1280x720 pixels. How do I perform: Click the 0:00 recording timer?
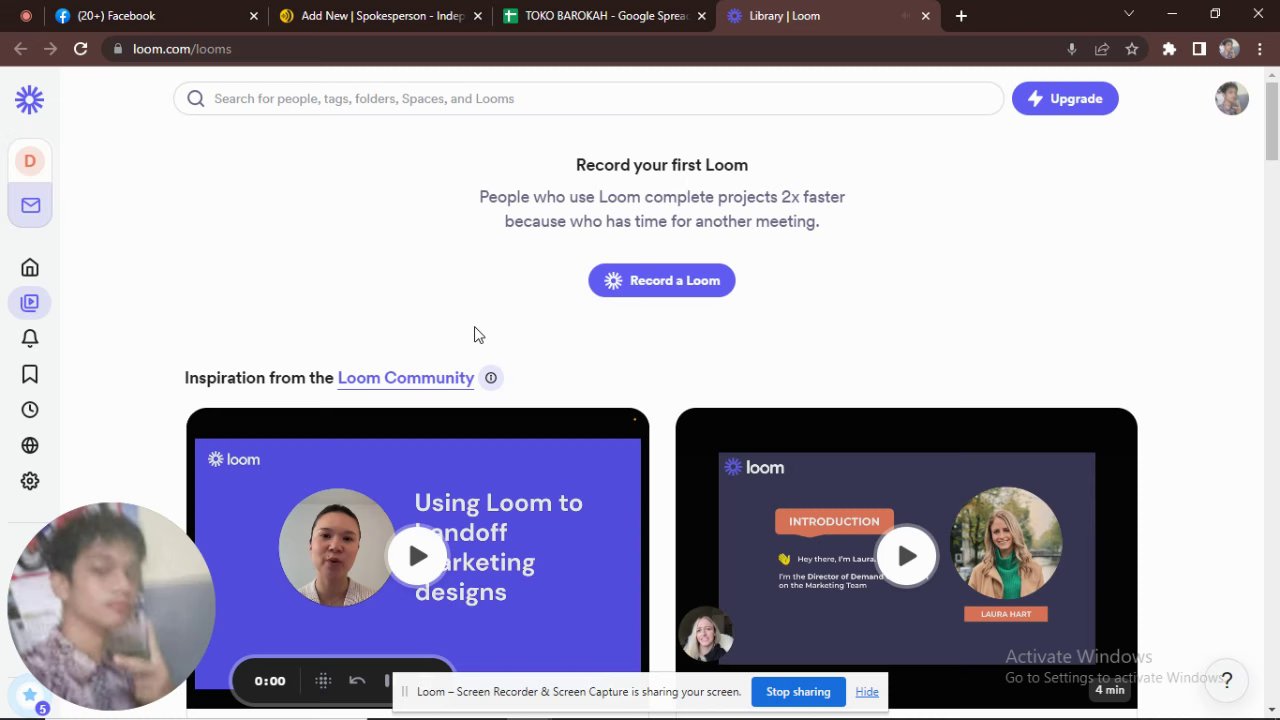[269, 681]
